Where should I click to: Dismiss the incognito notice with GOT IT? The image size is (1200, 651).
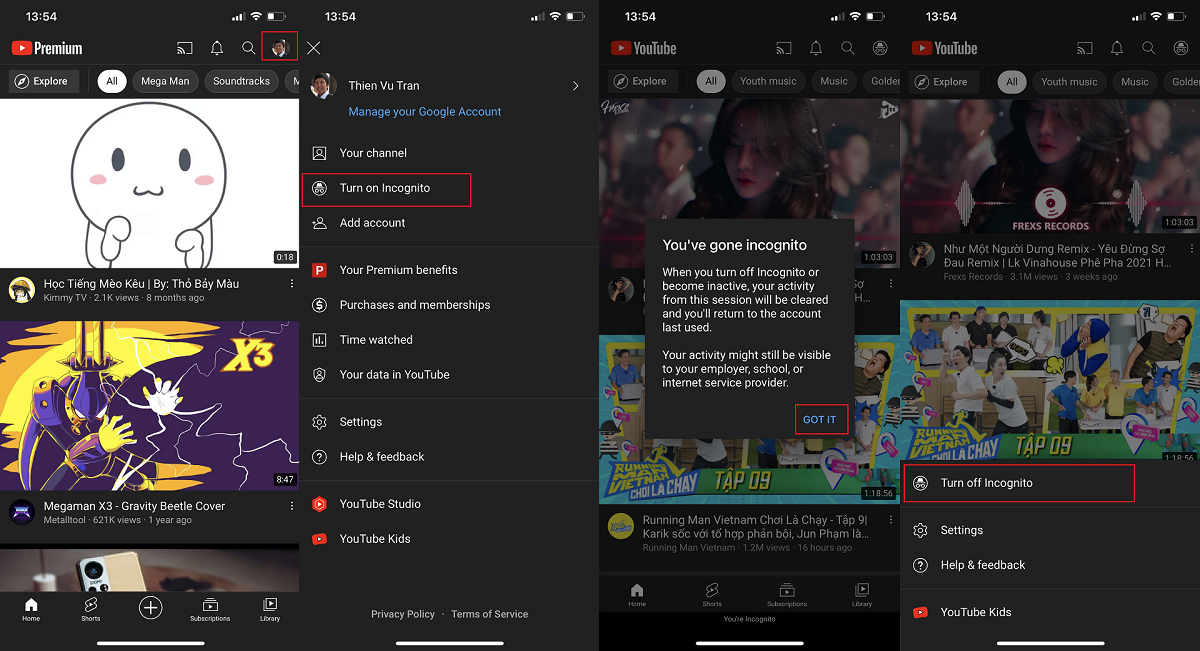[821, 419]
